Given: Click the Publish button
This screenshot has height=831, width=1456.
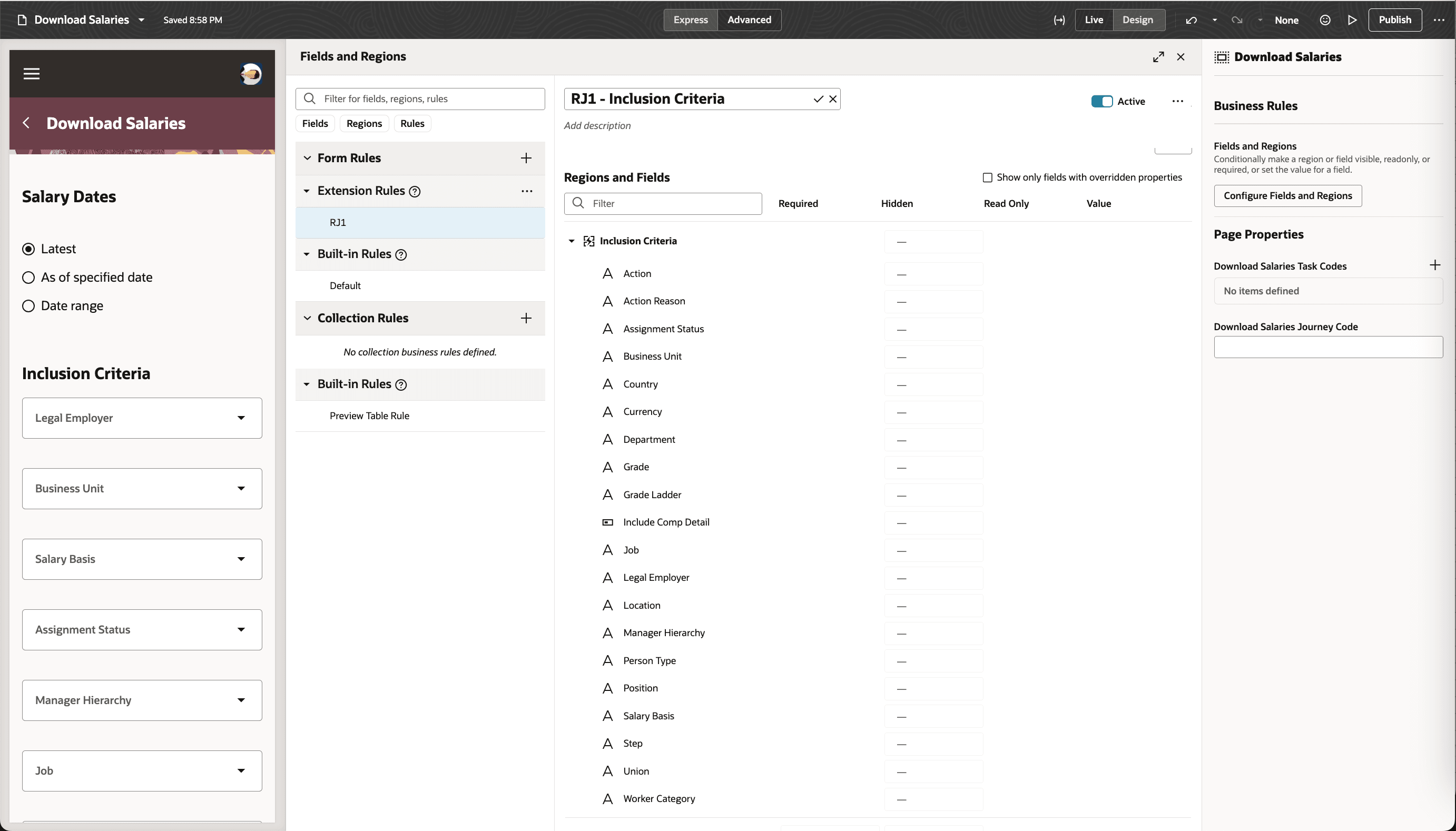Looking at the screenshot, I should coord(1394,20).
